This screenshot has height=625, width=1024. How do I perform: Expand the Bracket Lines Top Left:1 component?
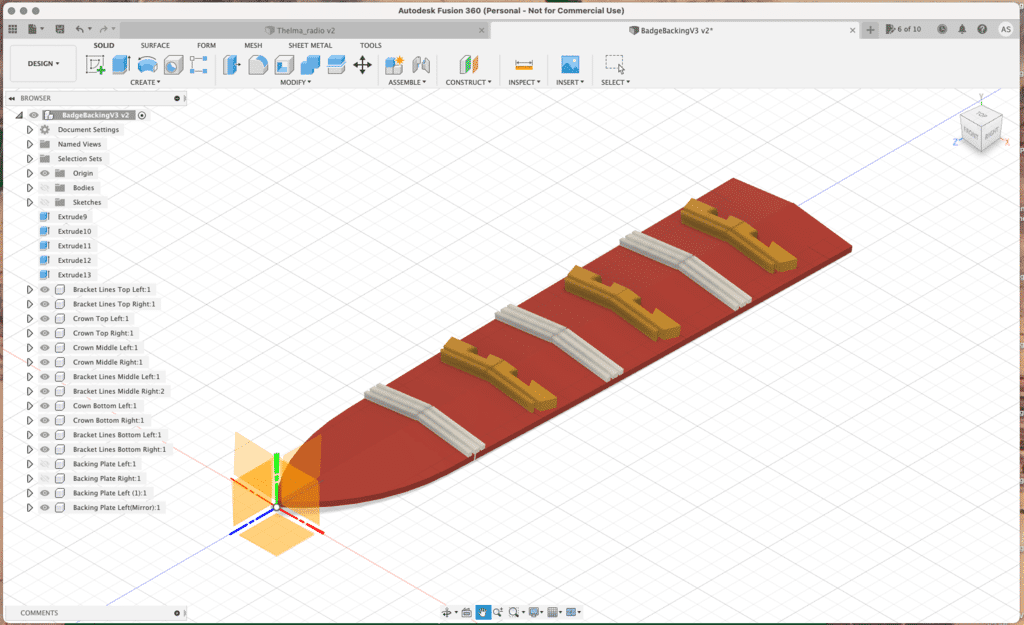point(30,290)
